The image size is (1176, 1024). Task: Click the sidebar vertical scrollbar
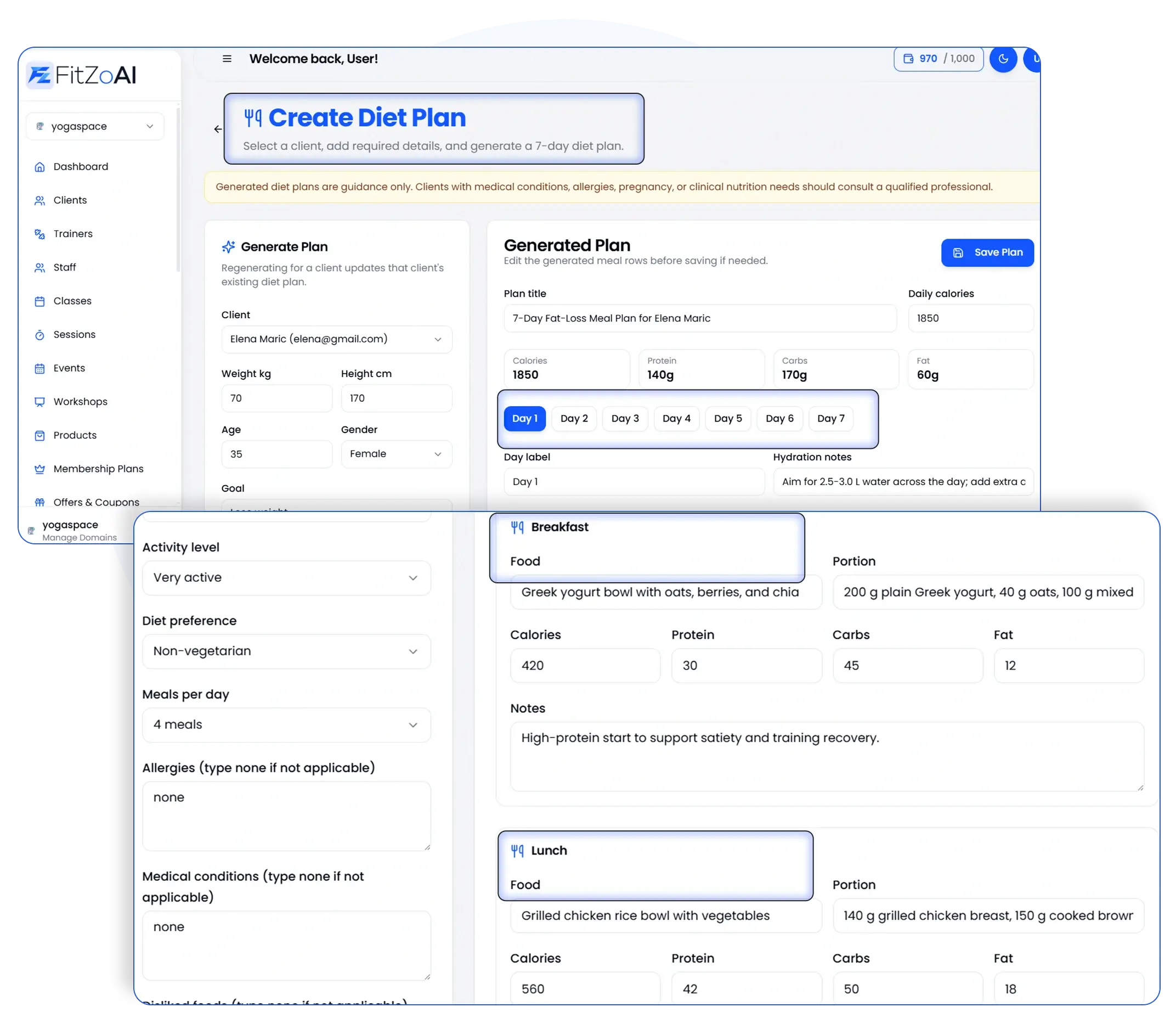(x=178, y=189)
